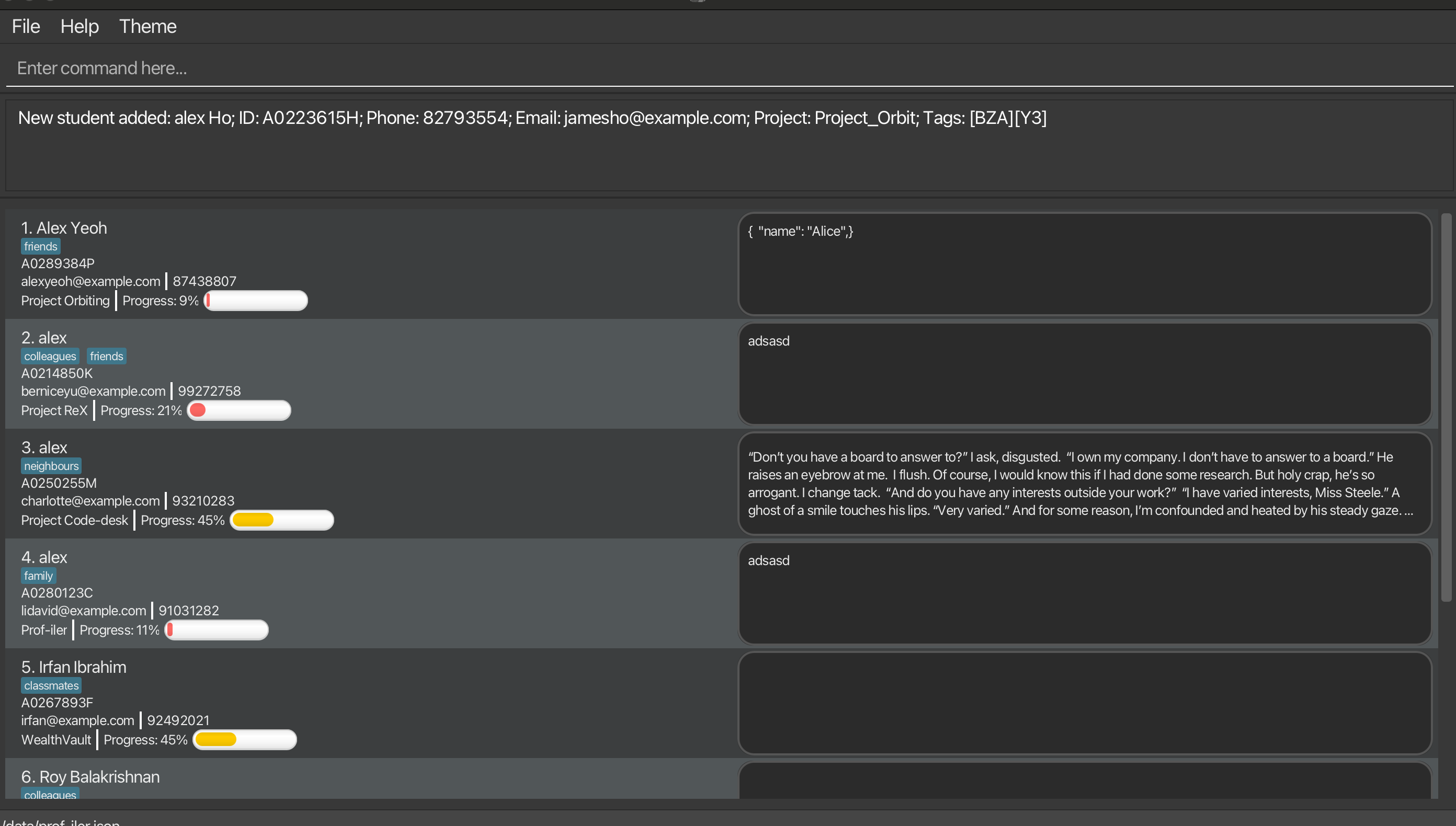The width and height of the screenshot is (1456, 826).
Task: Click email lidavid@example.com
Action: pos(83,611)
